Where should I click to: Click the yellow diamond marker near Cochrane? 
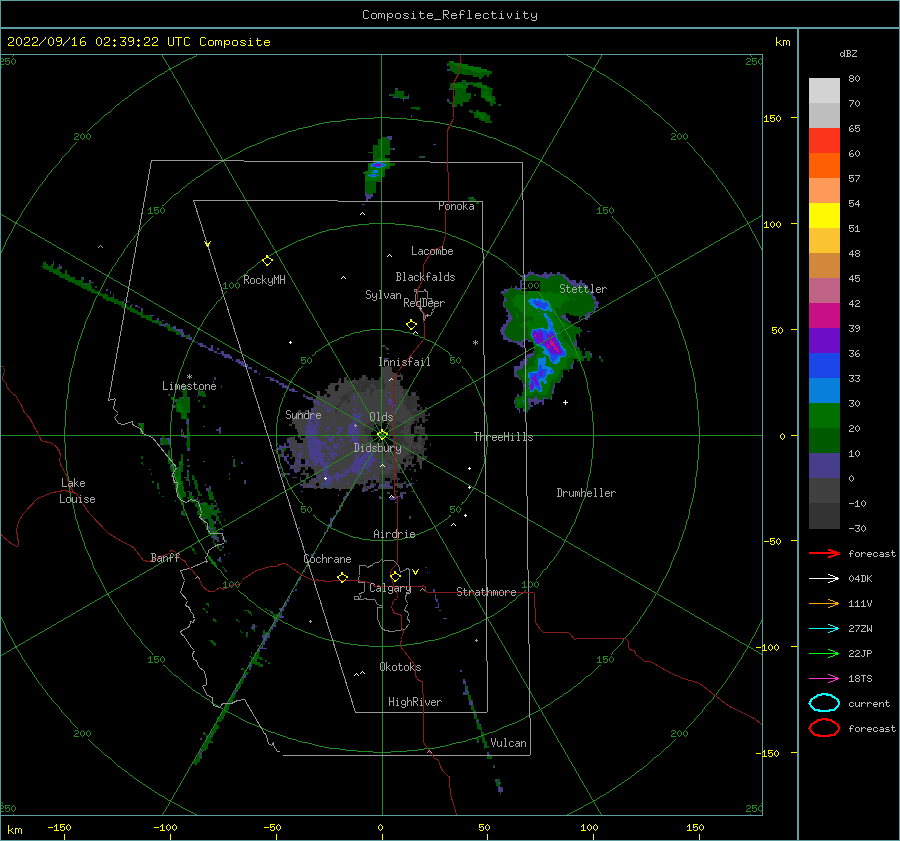[x=343, y=578]
